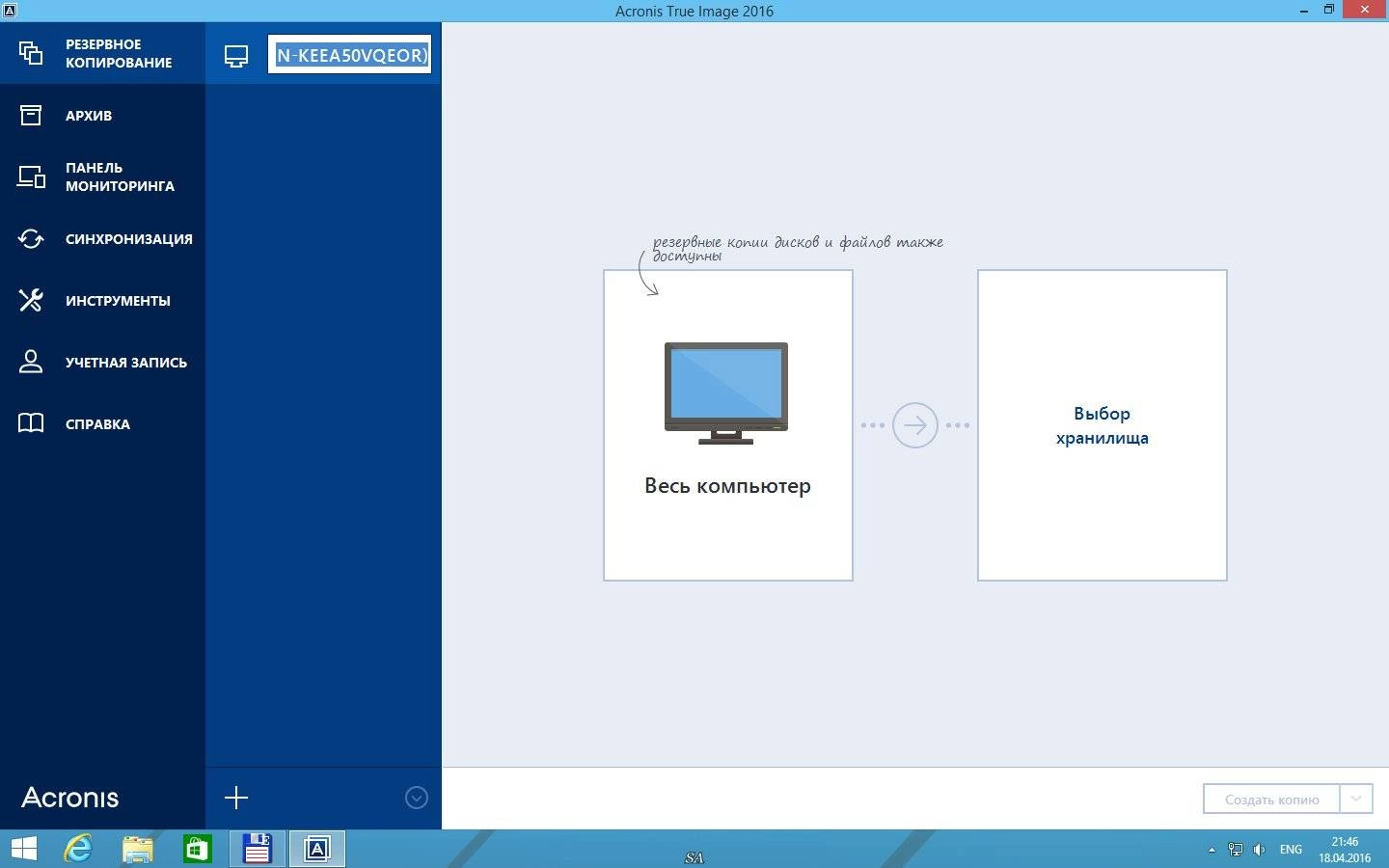Click the monitor image in source box
Image resolution: width=1389 pixels, height=868 pixels.
pyautogui.click(x=726, y=393)
